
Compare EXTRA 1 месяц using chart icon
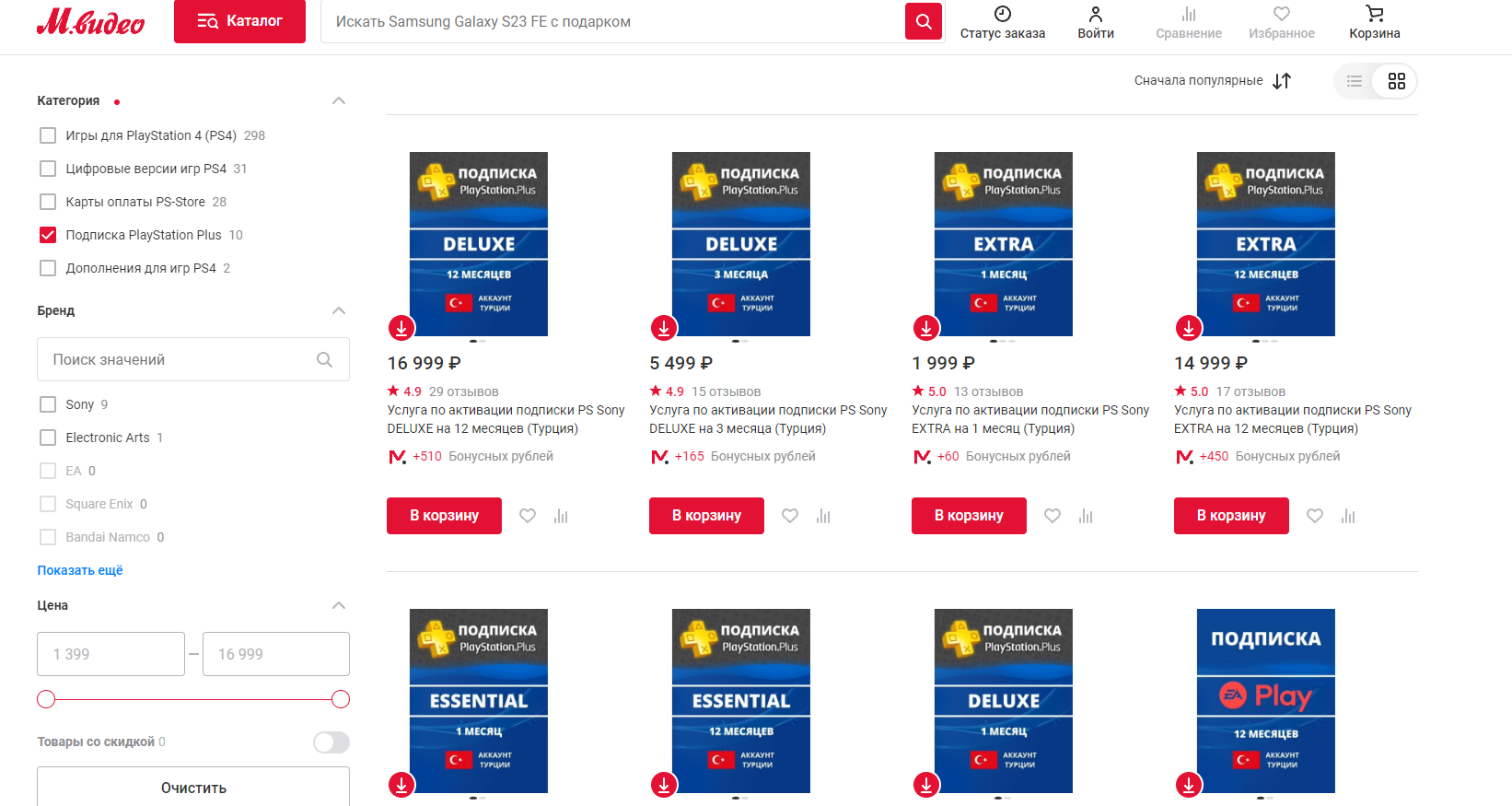point(1086,516)
